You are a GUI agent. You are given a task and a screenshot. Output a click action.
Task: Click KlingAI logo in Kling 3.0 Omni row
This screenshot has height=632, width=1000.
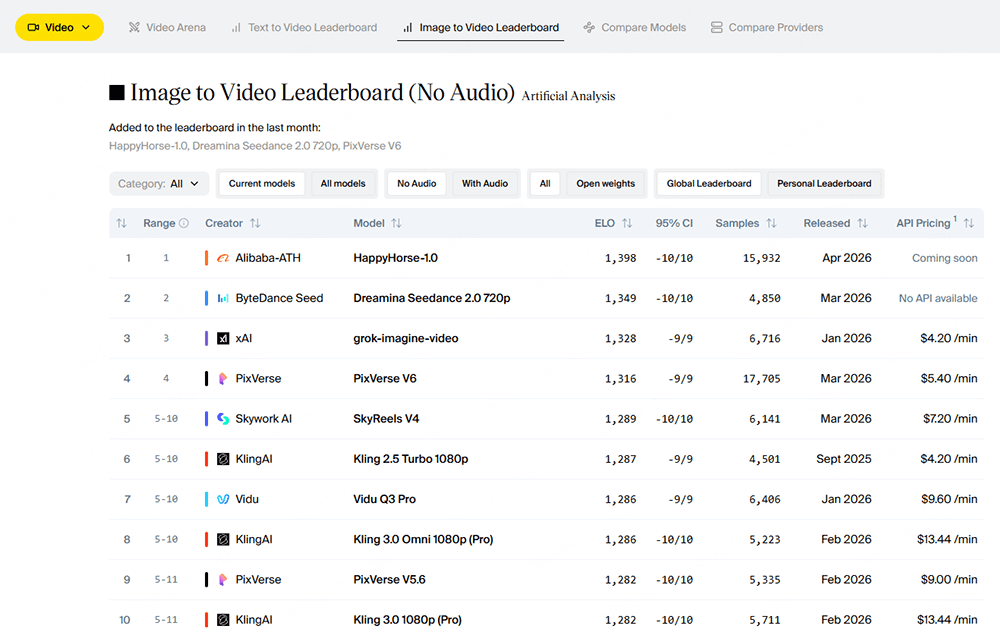223,540
